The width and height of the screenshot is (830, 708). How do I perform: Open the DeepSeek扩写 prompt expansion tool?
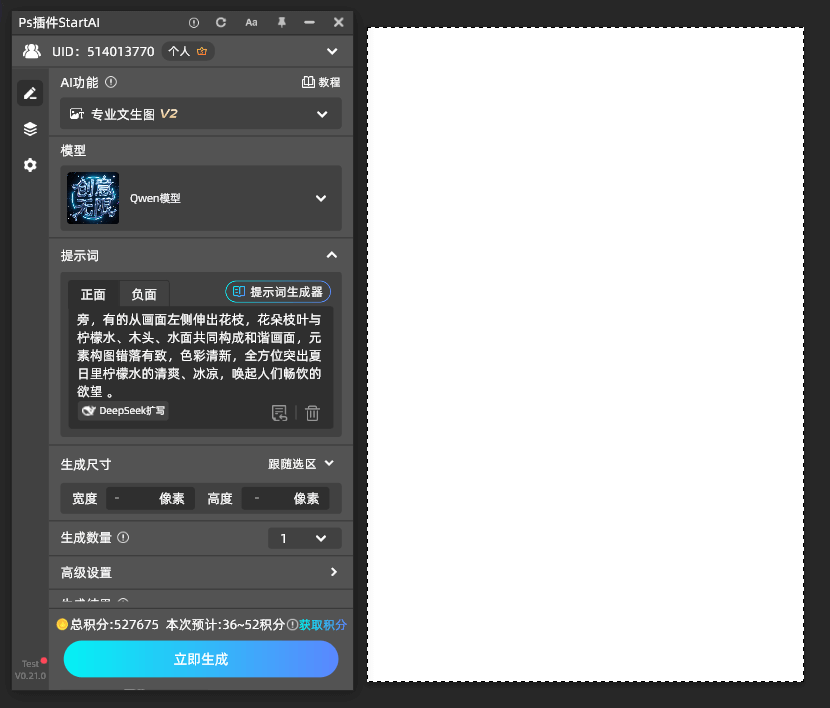[122, 411]
